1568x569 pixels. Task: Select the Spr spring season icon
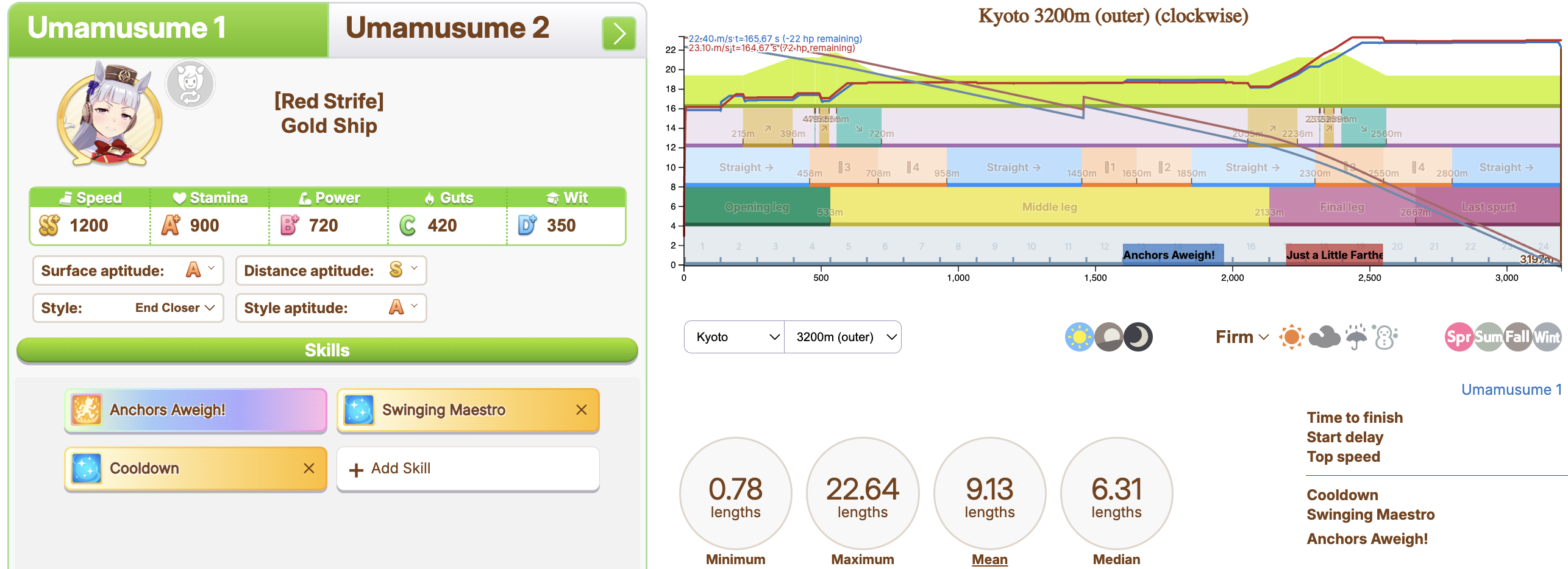point(1459,337)
